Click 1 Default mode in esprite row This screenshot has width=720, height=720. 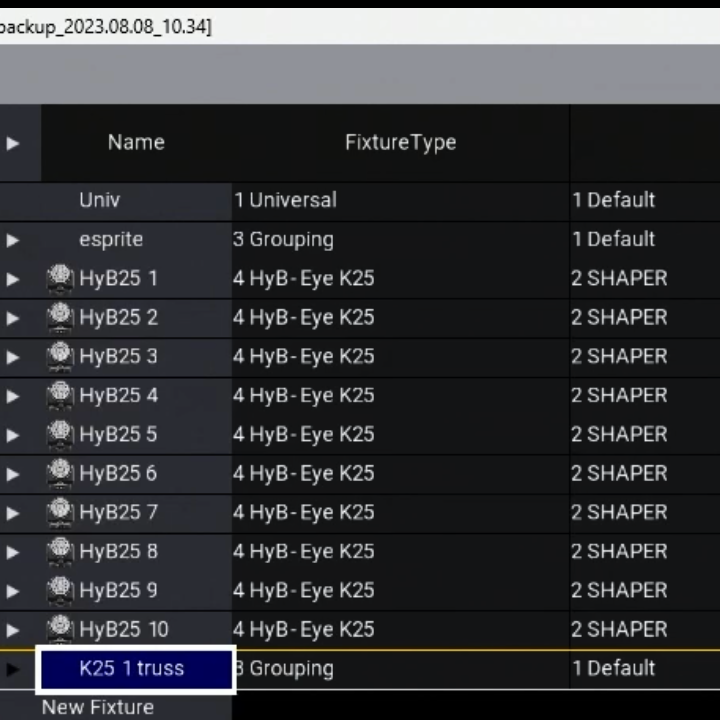[x=645, y=240]
